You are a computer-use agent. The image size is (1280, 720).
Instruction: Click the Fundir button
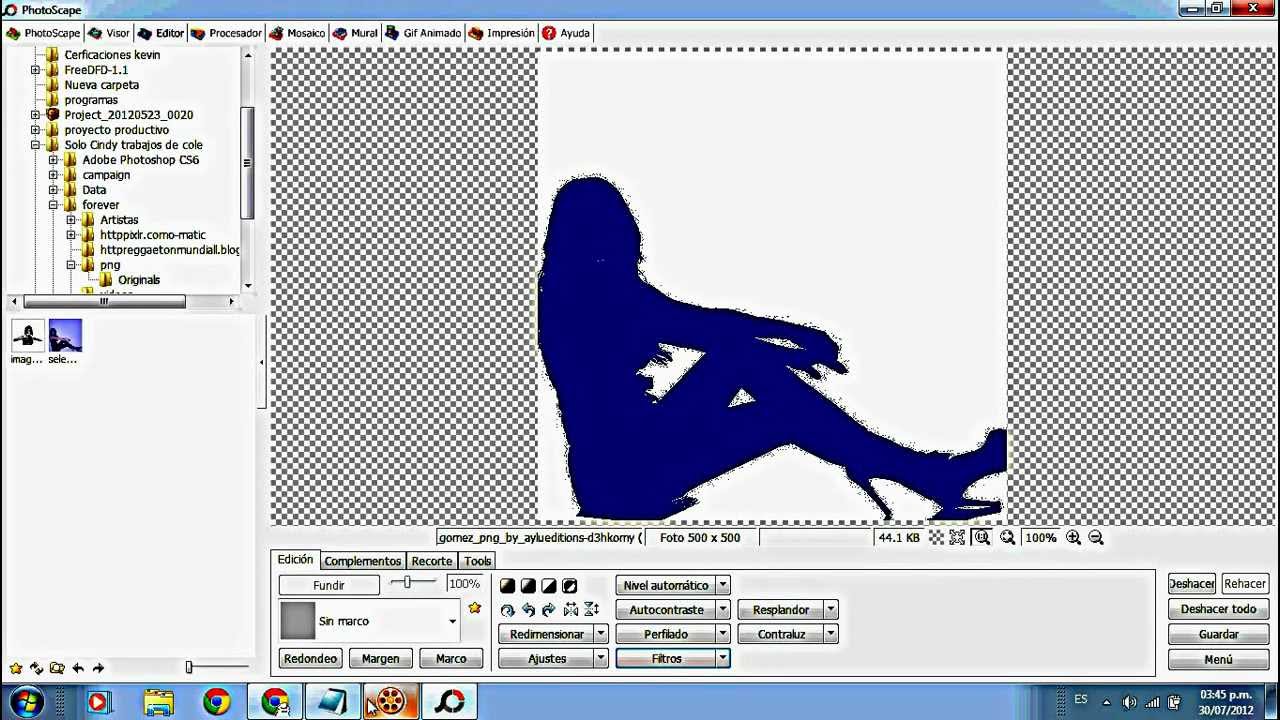coord(329,586)
